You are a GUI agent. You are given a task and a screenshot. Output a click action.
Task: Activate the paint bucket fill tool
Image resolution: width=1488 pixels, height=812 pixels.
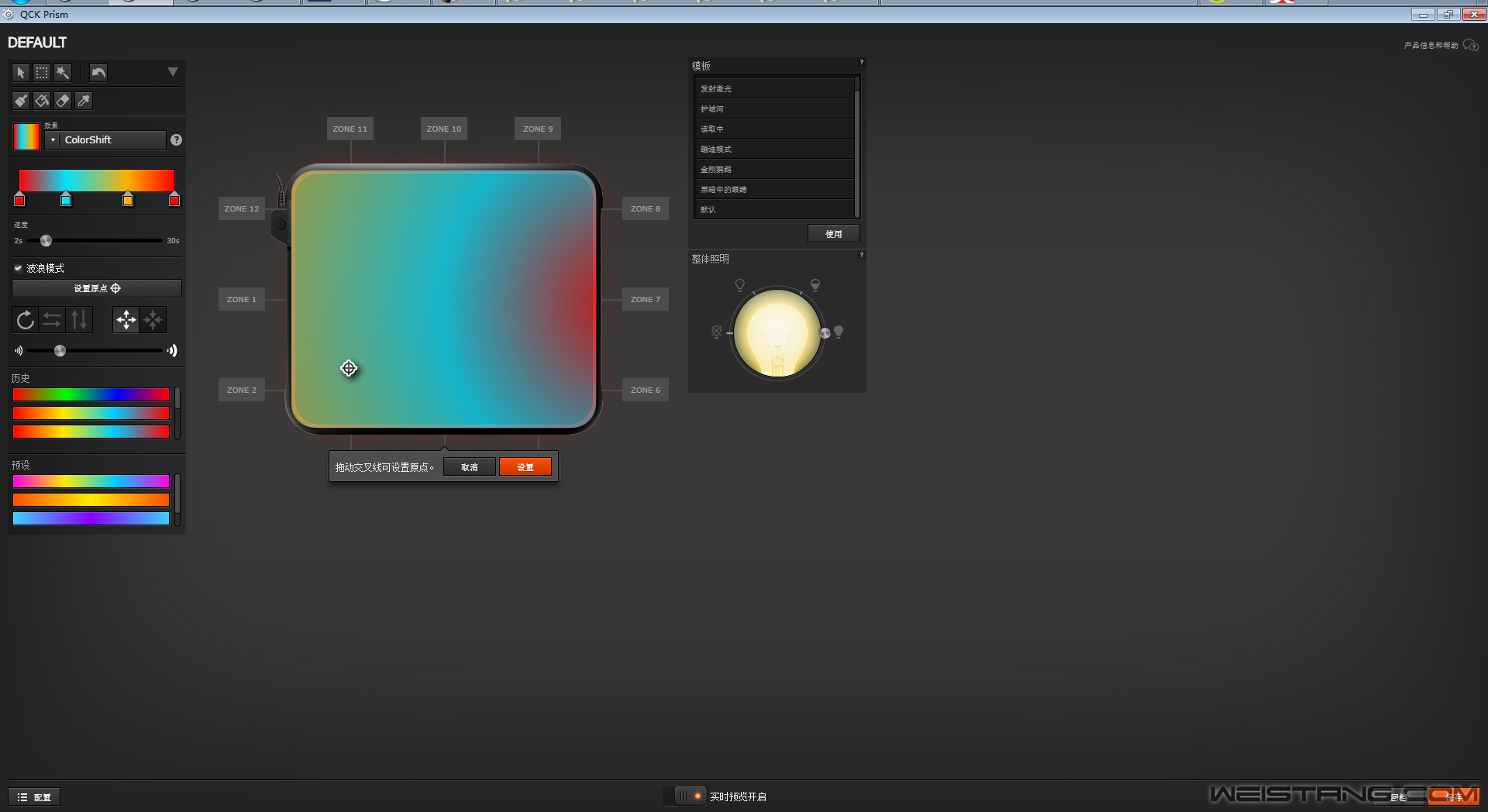pos(42,101)
